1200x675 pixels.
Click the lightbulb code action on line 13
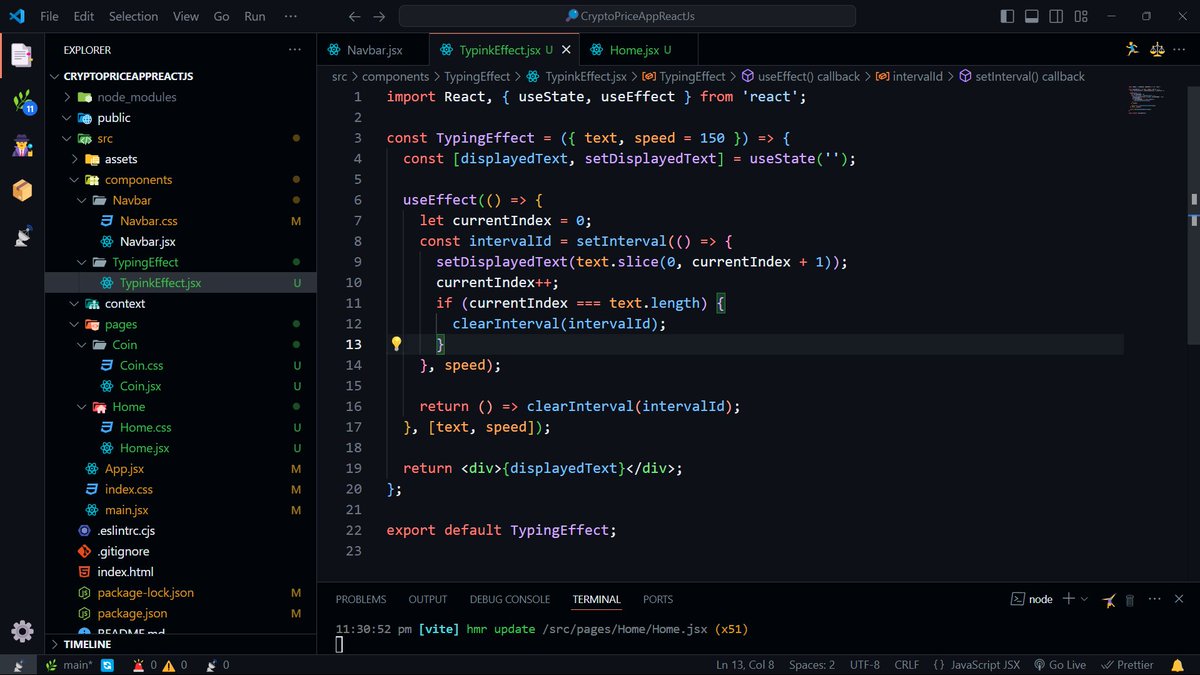(x=396, y=344)
